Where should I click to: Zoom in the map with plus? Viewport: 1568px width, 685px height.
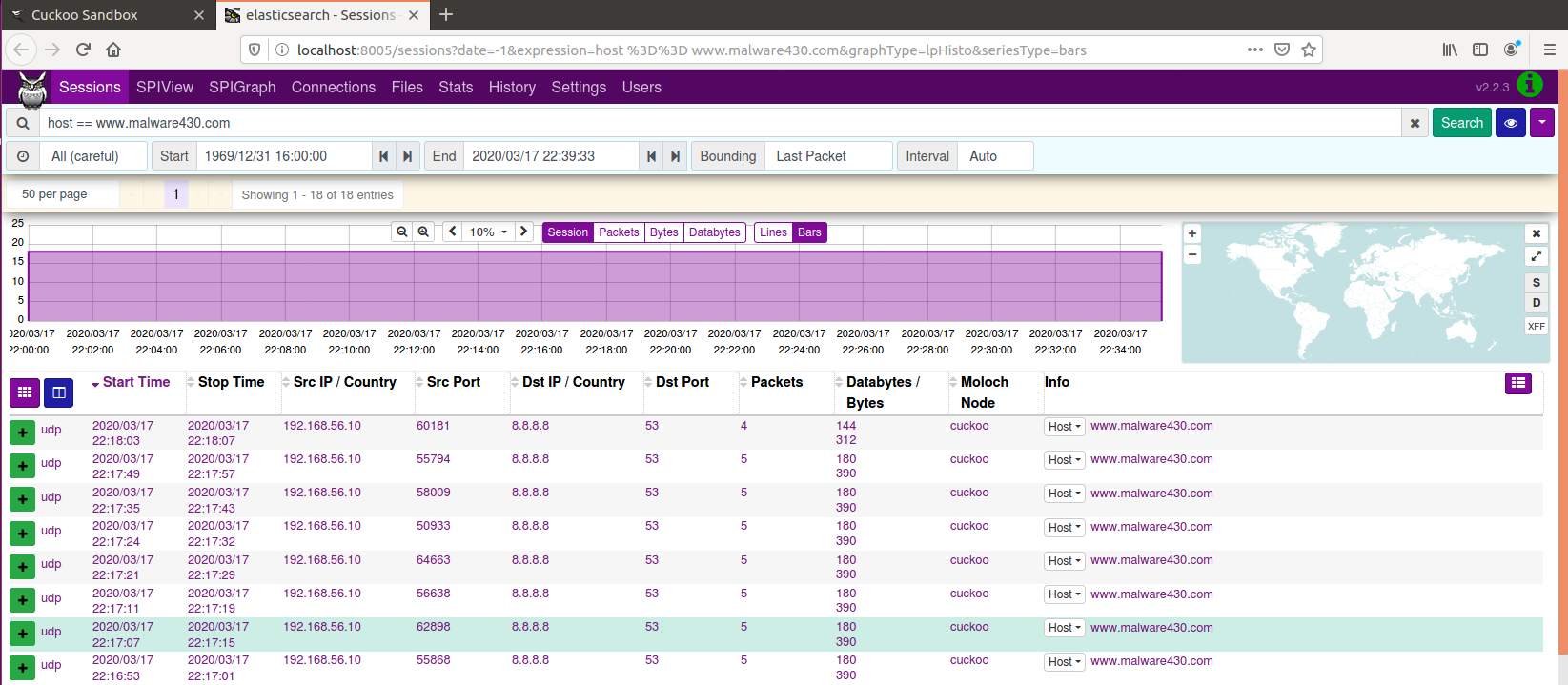point(1192,233)
